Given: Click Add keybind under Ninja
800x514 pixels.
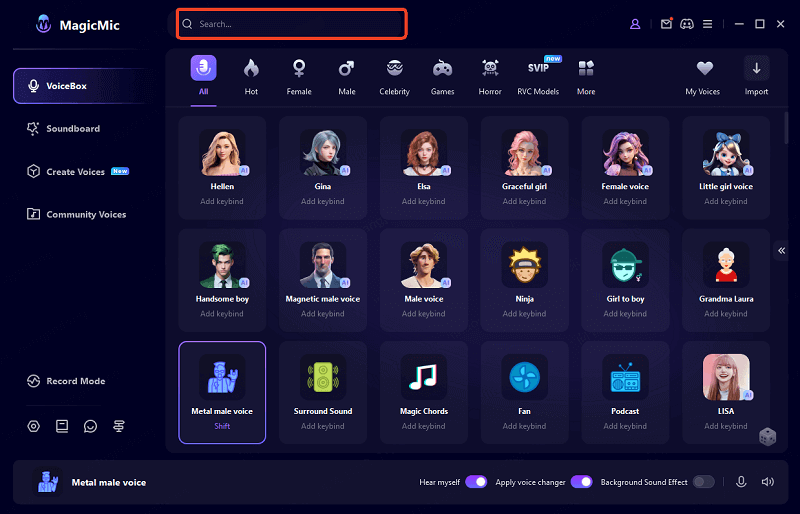Looking at the screenshot, I should click(x=524, y=313).
